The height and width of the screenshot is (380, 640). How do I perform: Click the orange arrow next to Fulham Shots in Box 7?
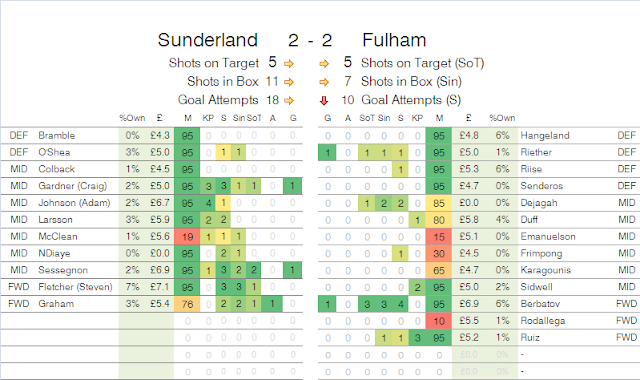pos(324,82)
